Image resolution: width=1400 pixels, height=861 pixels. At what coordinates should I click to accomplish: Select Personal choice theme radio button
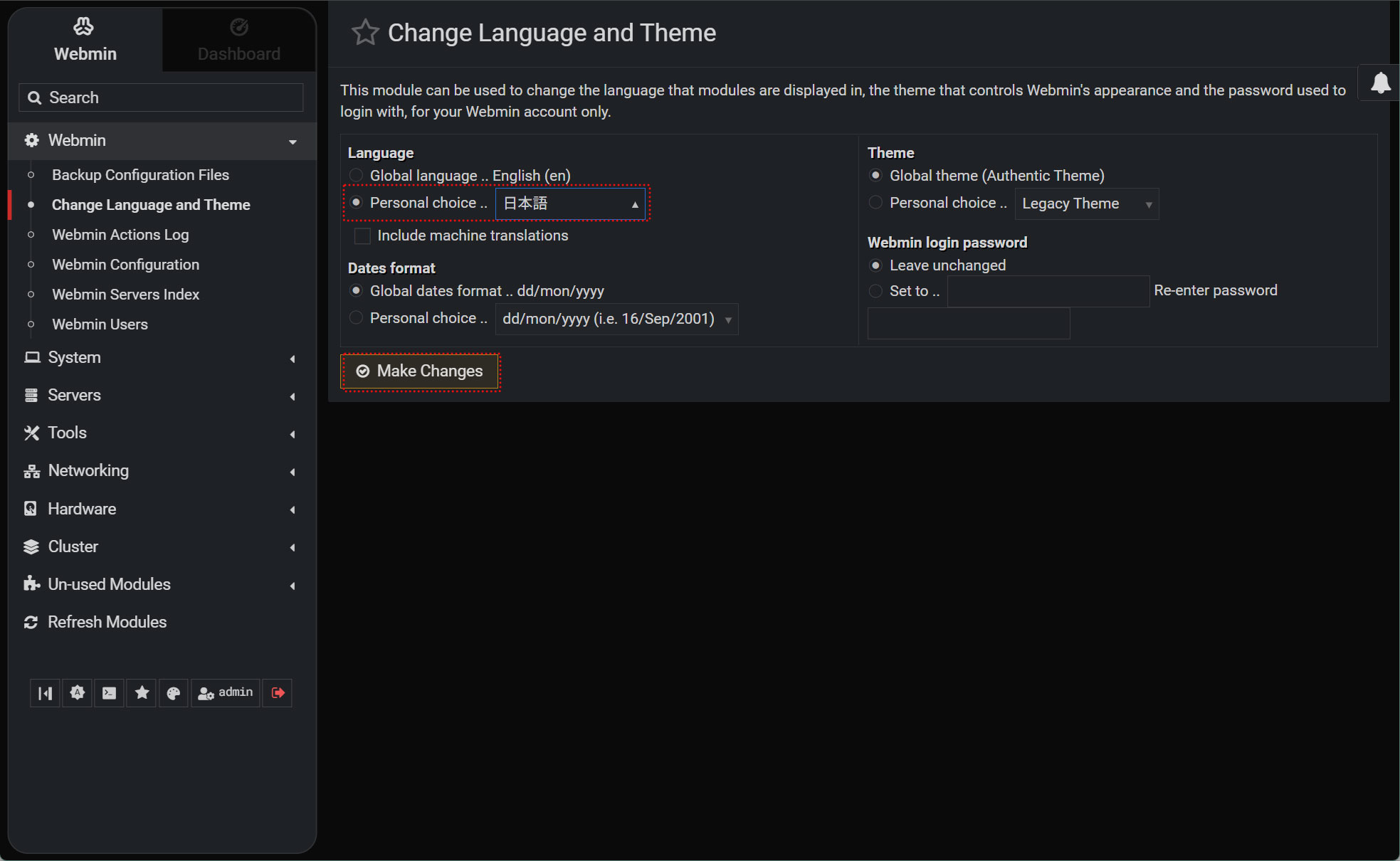click(x=875, y=203)
